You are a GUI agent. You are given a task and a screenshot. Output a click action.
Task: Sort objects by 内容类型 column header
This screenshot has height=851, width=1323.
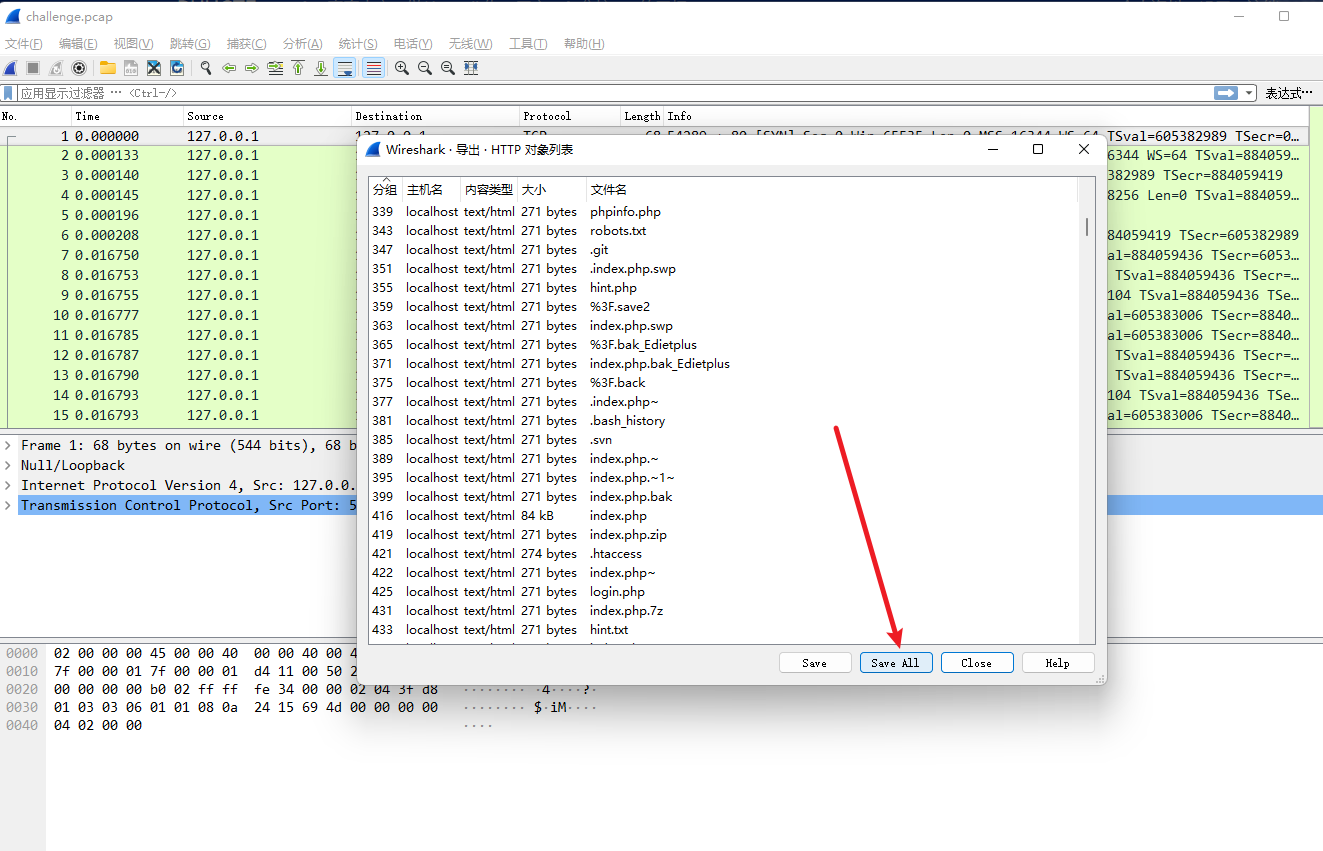point(489,190)
